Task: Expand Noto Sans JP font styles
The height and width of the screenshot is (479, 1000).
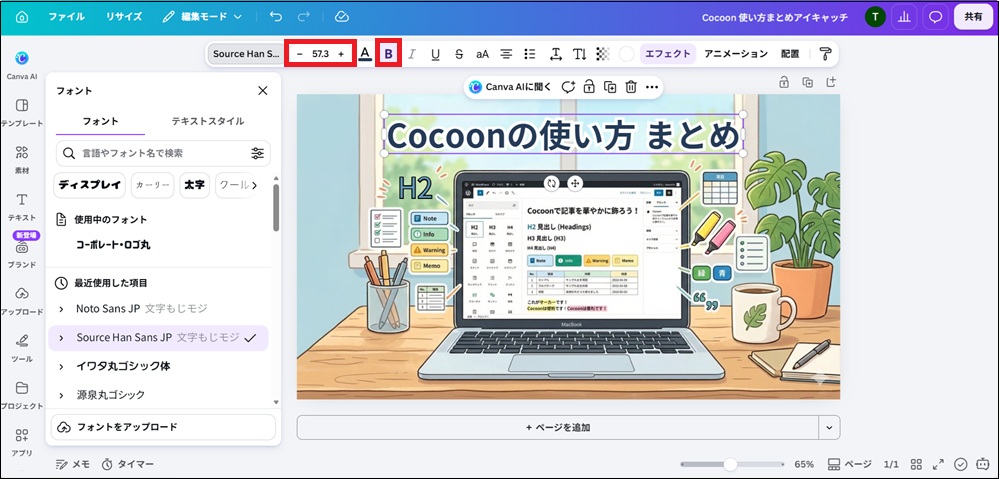Action: point(61,309)
